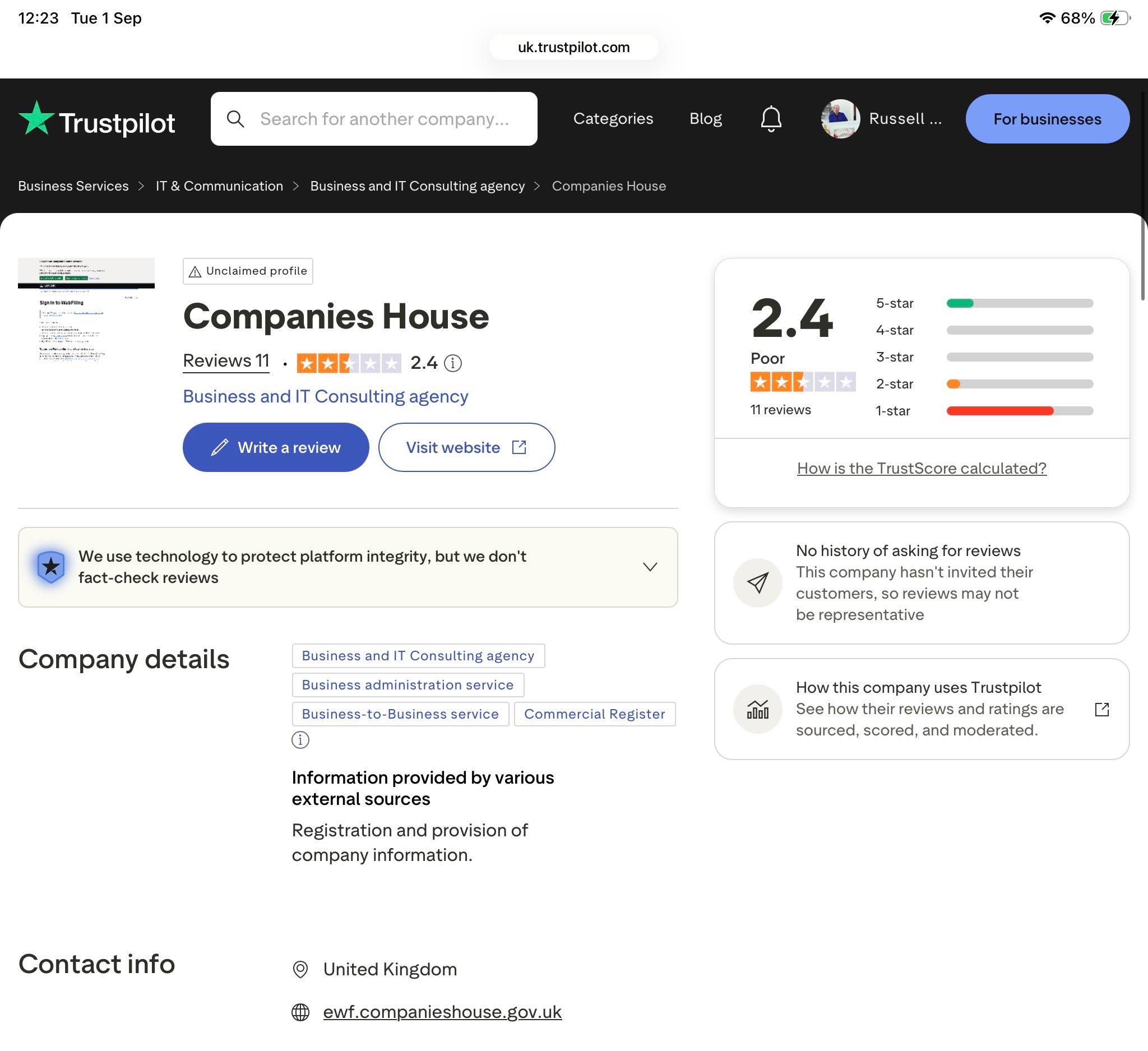Open the Blog menu item
Image resolution: width=1148 pixels, height=1051 pixels.
(706, 119)
